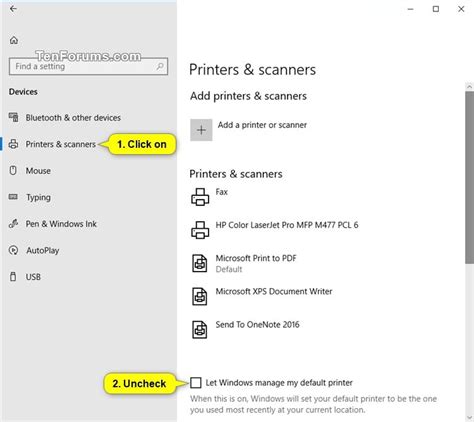Click the Find a setting search box
Screen dimensions: 474x422
click(88, 66)
